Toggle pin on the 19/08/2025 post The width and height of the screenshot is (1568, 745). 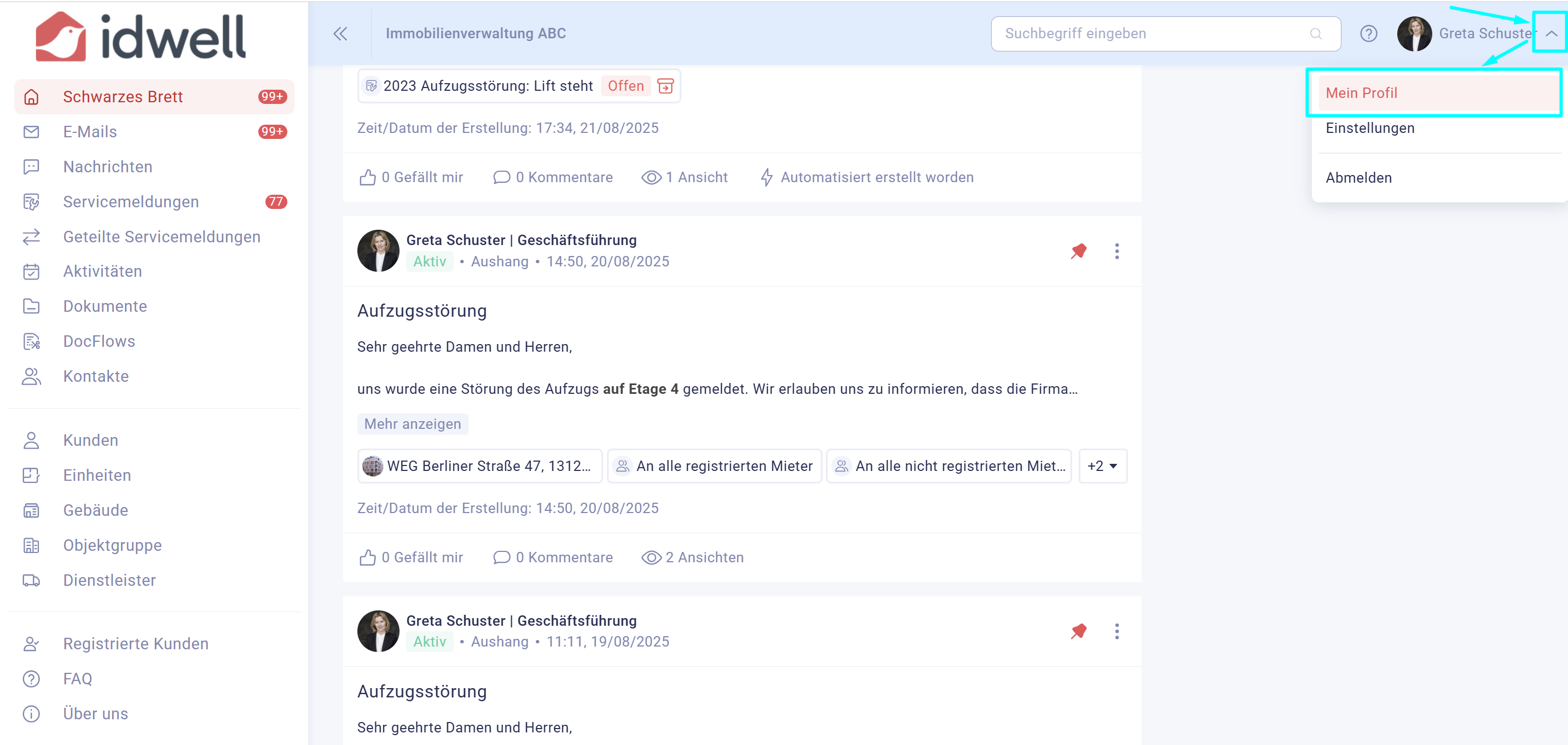(1079, 631)
